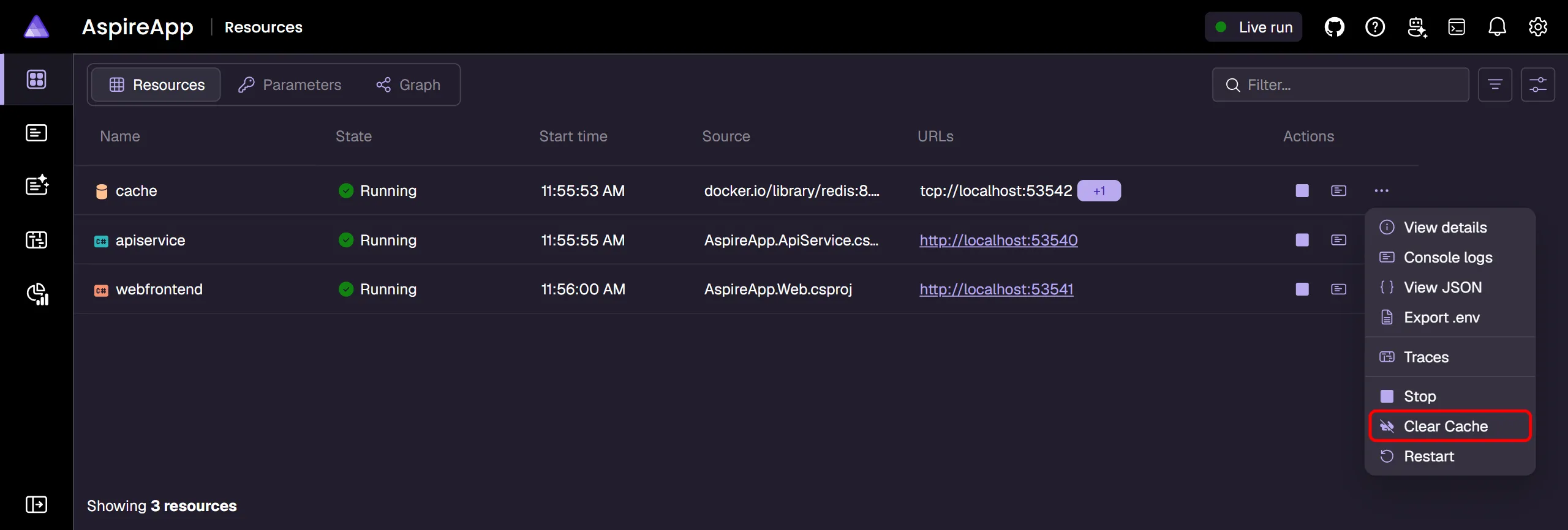Switch to the Resources tab
The width and height of the screenshot is (1568, 530).
[156, 84]
